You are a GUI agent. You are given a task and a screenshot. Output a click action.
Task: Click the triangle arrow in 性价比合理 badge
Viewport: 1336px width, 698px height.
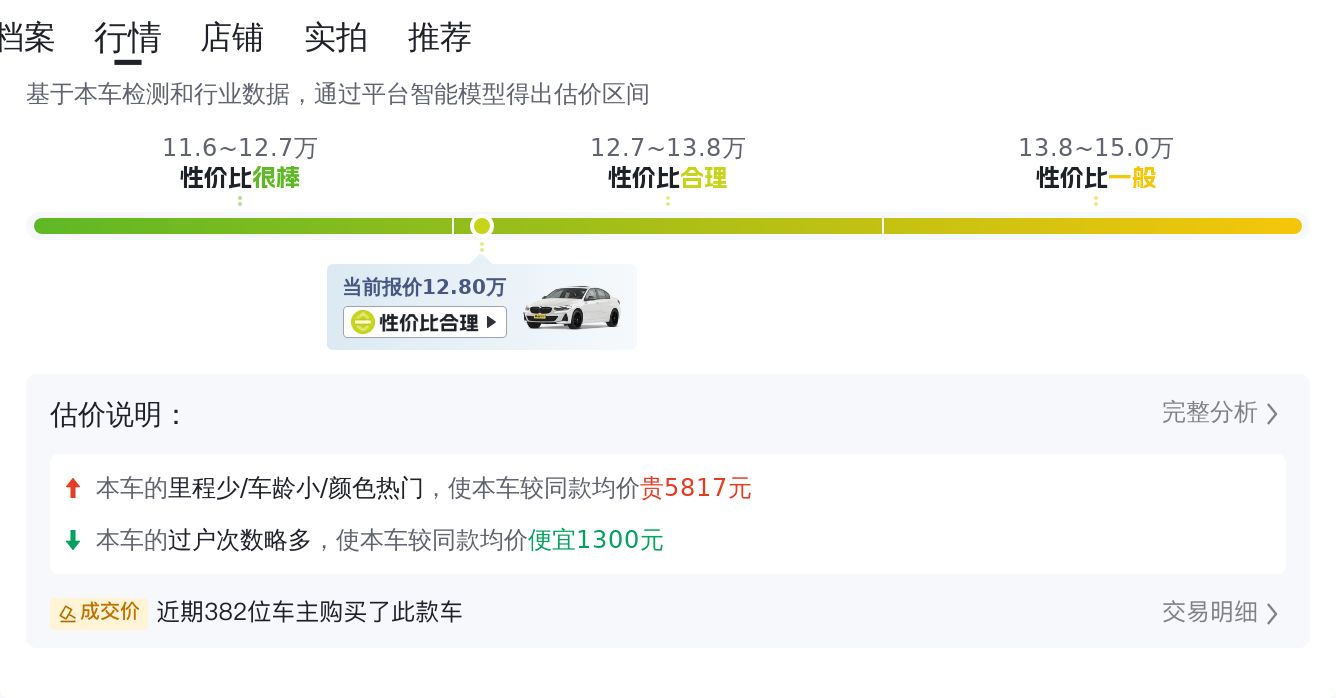(x=491, y=322)
